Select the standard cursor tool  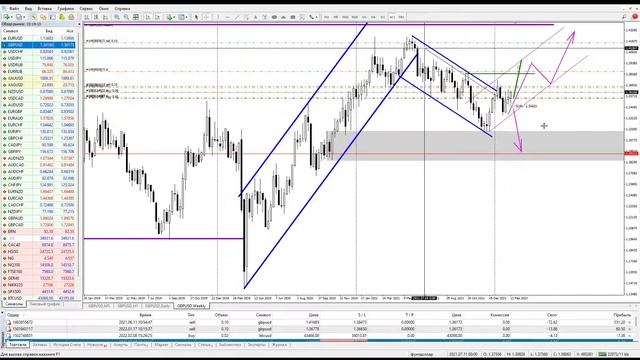point(196,17)
